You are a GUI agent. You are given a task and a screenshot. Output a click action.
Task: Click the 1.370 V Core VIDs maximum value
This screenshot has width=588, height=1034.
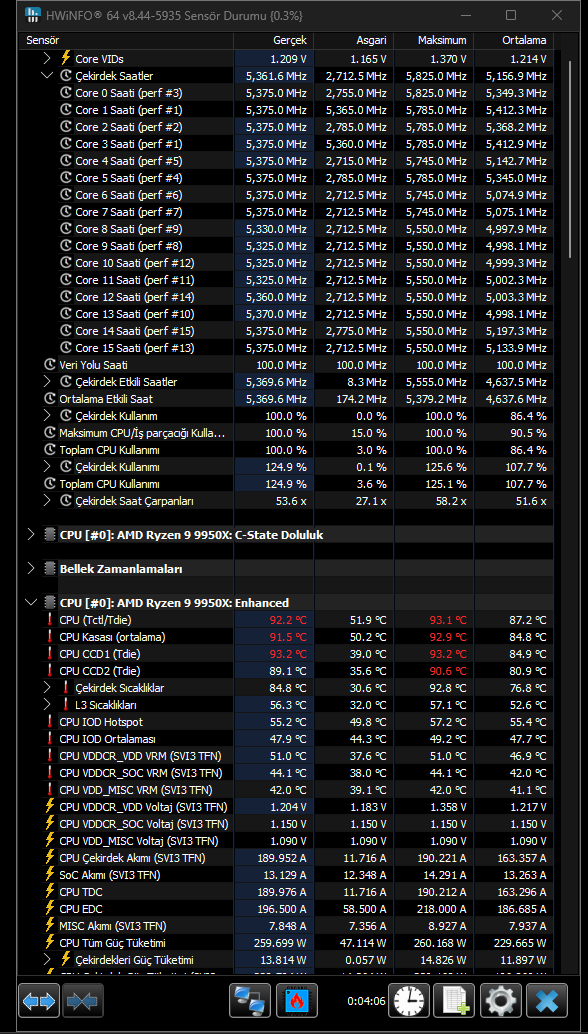coord(448,59)
